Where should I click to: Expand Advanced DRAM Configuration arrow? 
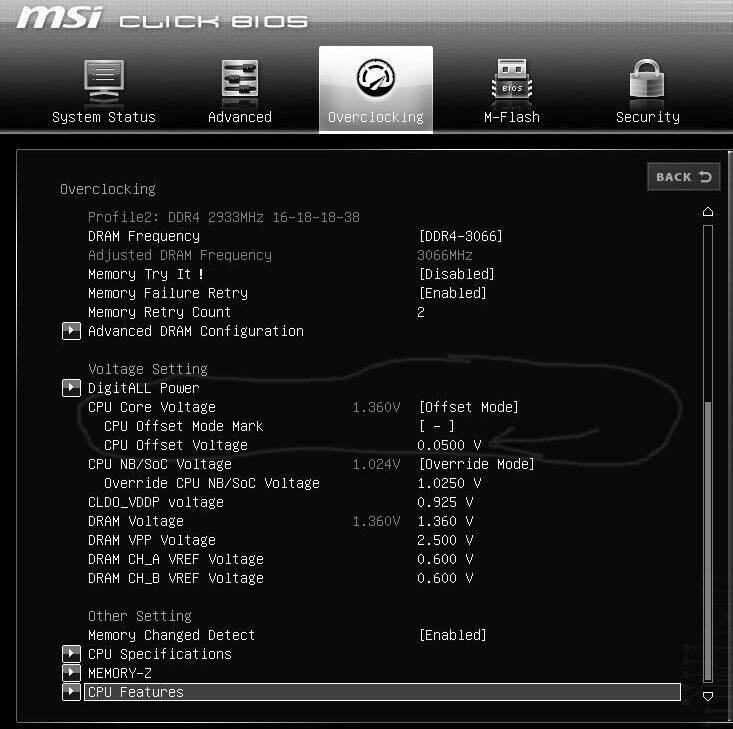(x=72, y=331)
